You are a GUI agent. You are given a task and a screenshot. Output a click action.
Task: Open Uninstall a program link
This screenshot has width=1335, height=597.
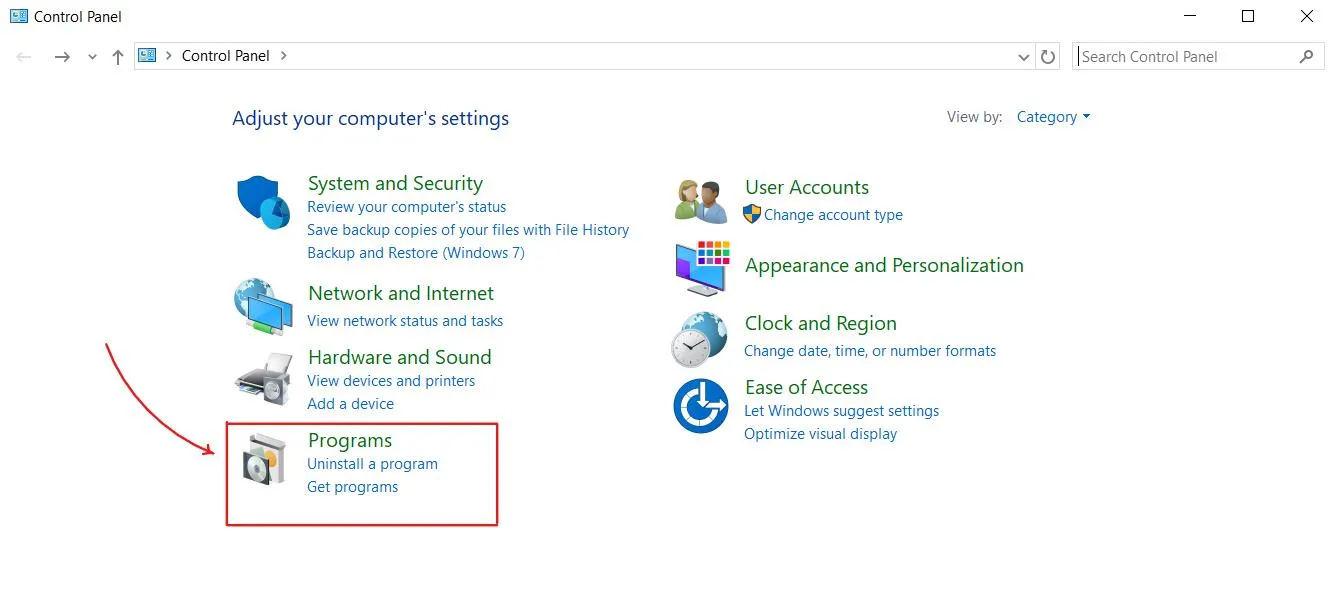372,464
